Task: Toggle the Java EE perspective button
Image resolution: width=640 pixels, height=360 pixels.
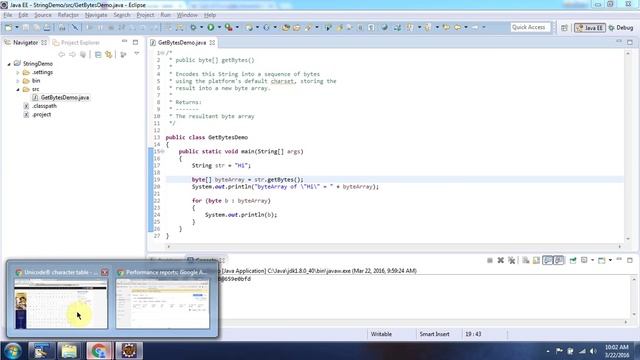Action: [x=589, y=28]
